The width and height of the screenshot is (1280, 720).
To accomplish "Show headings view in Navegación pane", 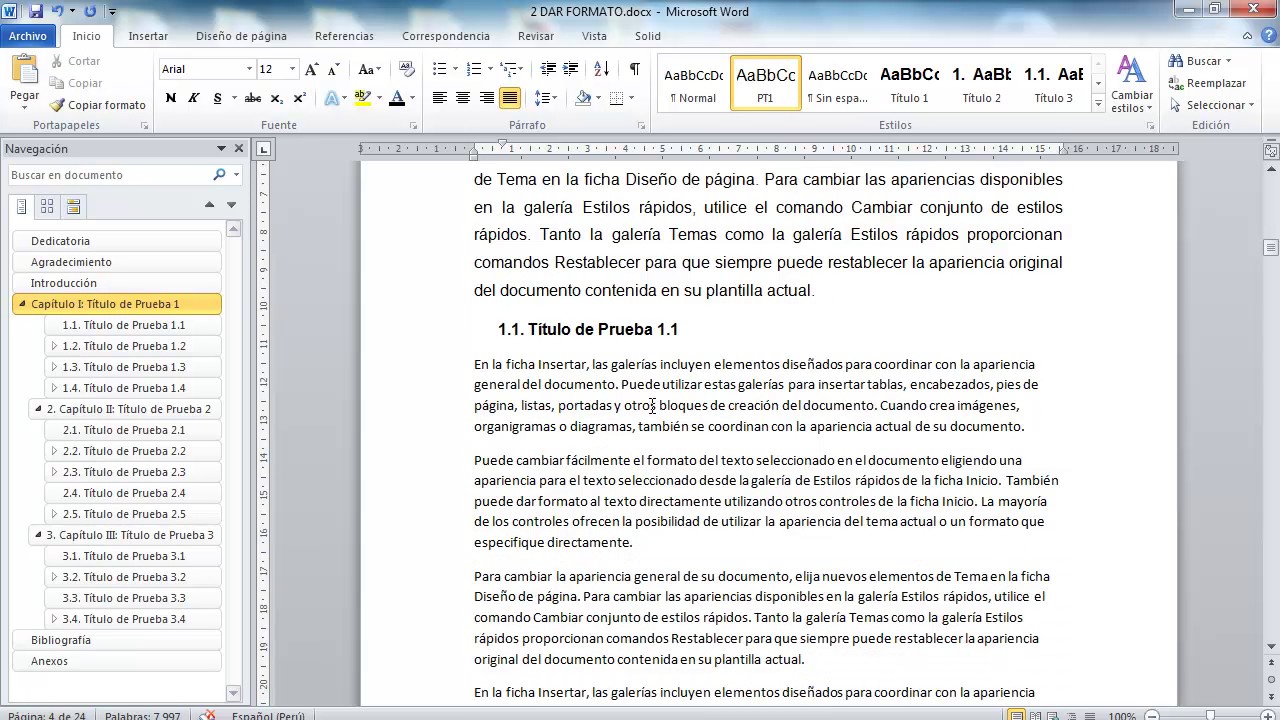I will [21, 207].
